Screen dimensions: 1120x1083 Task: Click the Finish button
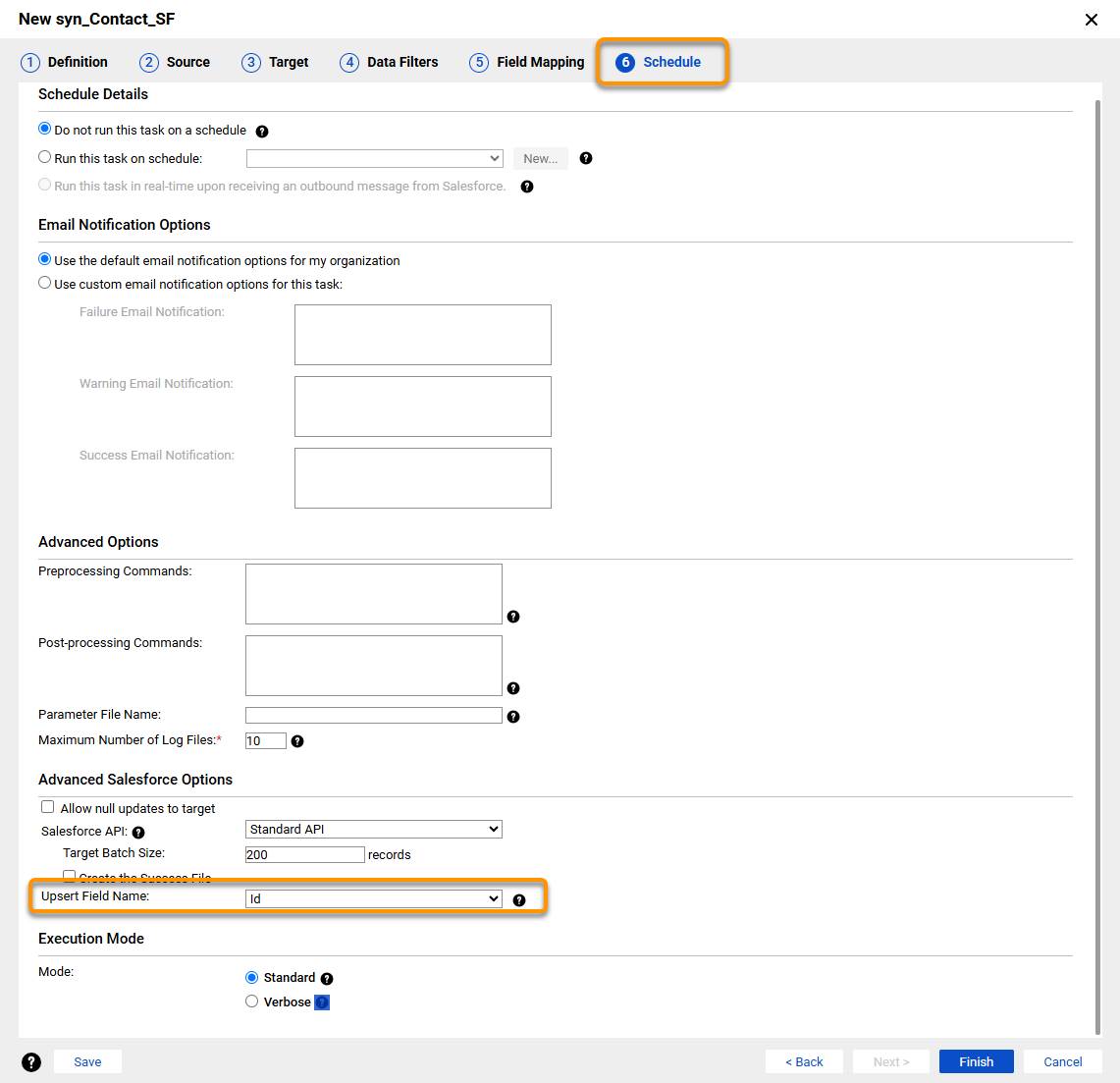976,1061
